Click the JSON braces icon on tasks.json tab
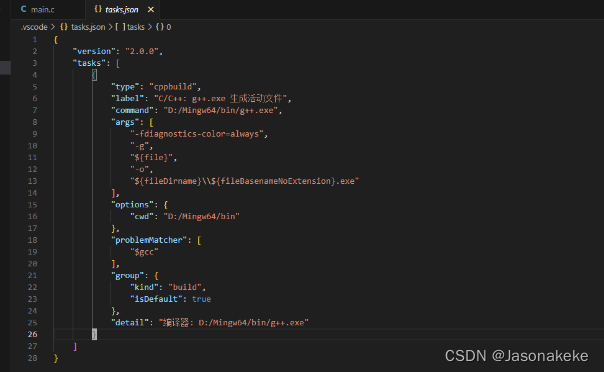The height and width of the screenshot is (372, 604). point(98,9)
